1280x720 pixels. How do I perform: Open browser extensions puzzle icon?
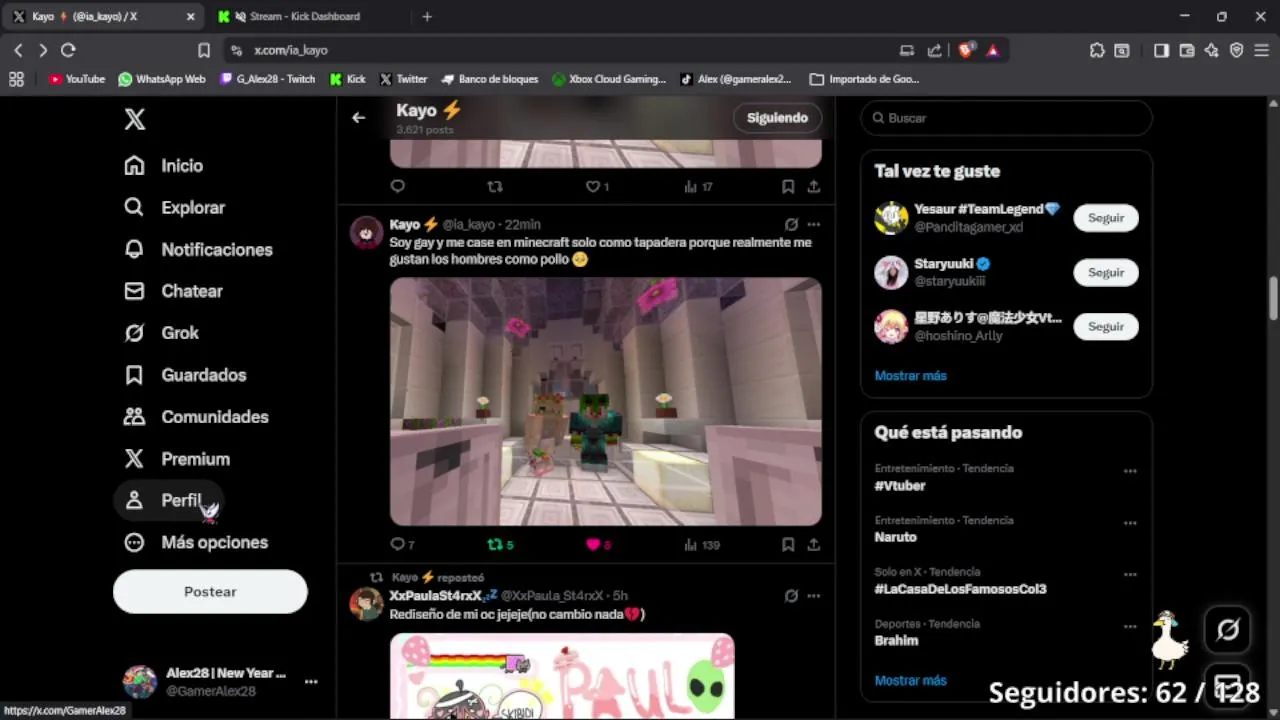1097,50
